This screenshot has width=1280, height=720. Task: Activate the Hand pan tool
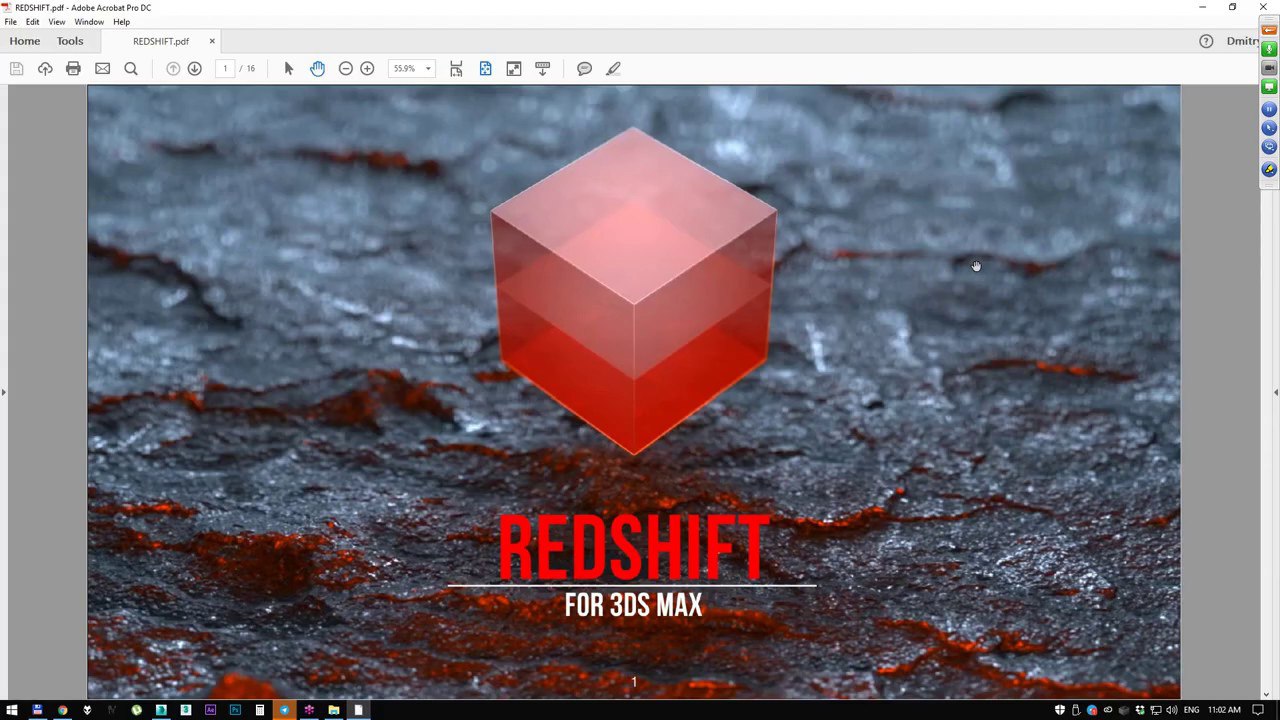[x=317, y=68]
